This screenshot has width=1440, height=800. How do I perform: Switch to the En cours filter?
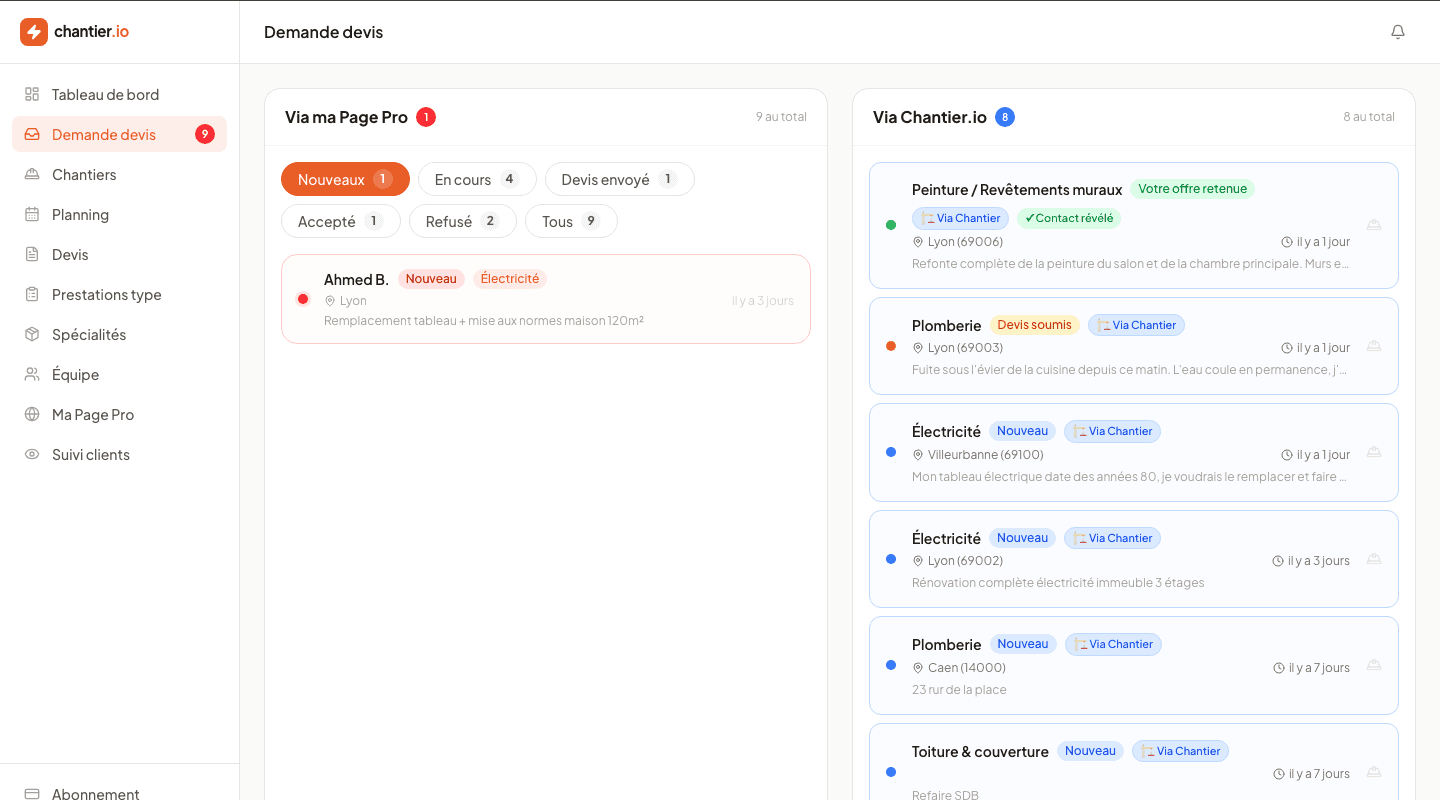point(477,179)
